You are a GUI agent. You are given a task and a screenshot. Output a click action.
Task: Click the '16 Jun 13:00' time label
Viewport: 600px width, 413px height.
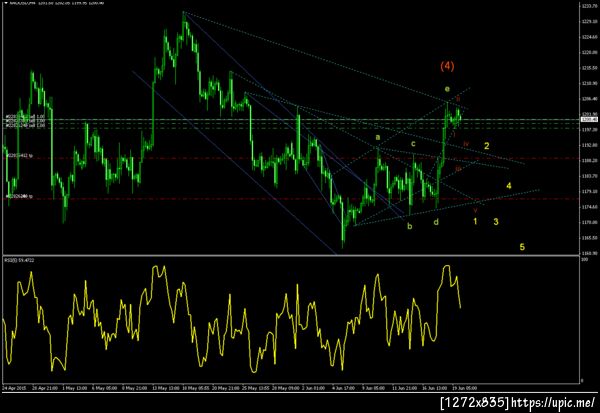tap(434, 388)
